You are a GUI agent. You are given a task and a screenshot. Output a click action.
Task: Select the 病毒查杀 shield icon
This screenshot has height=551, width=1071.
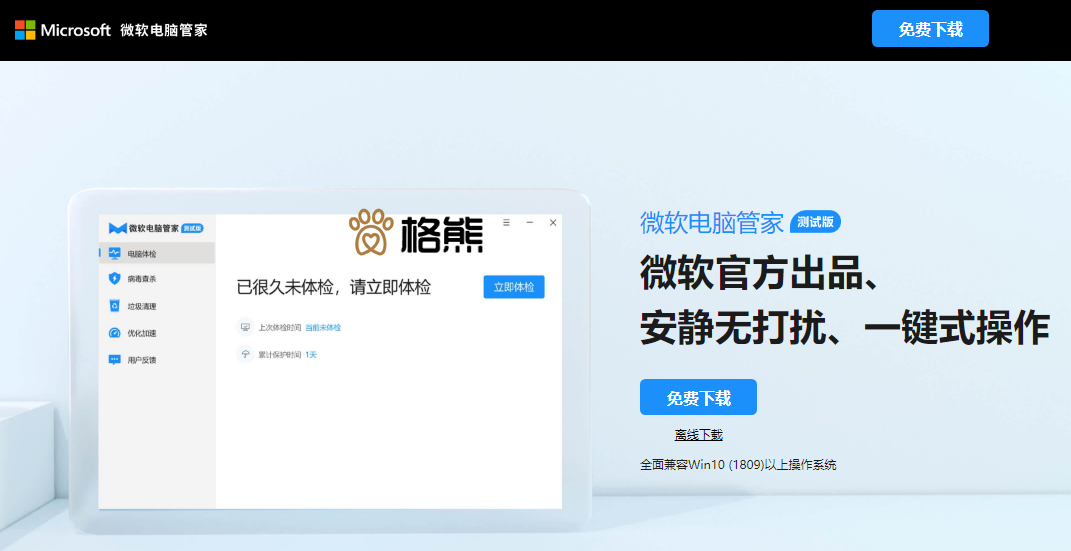click(x=114, y=279)
